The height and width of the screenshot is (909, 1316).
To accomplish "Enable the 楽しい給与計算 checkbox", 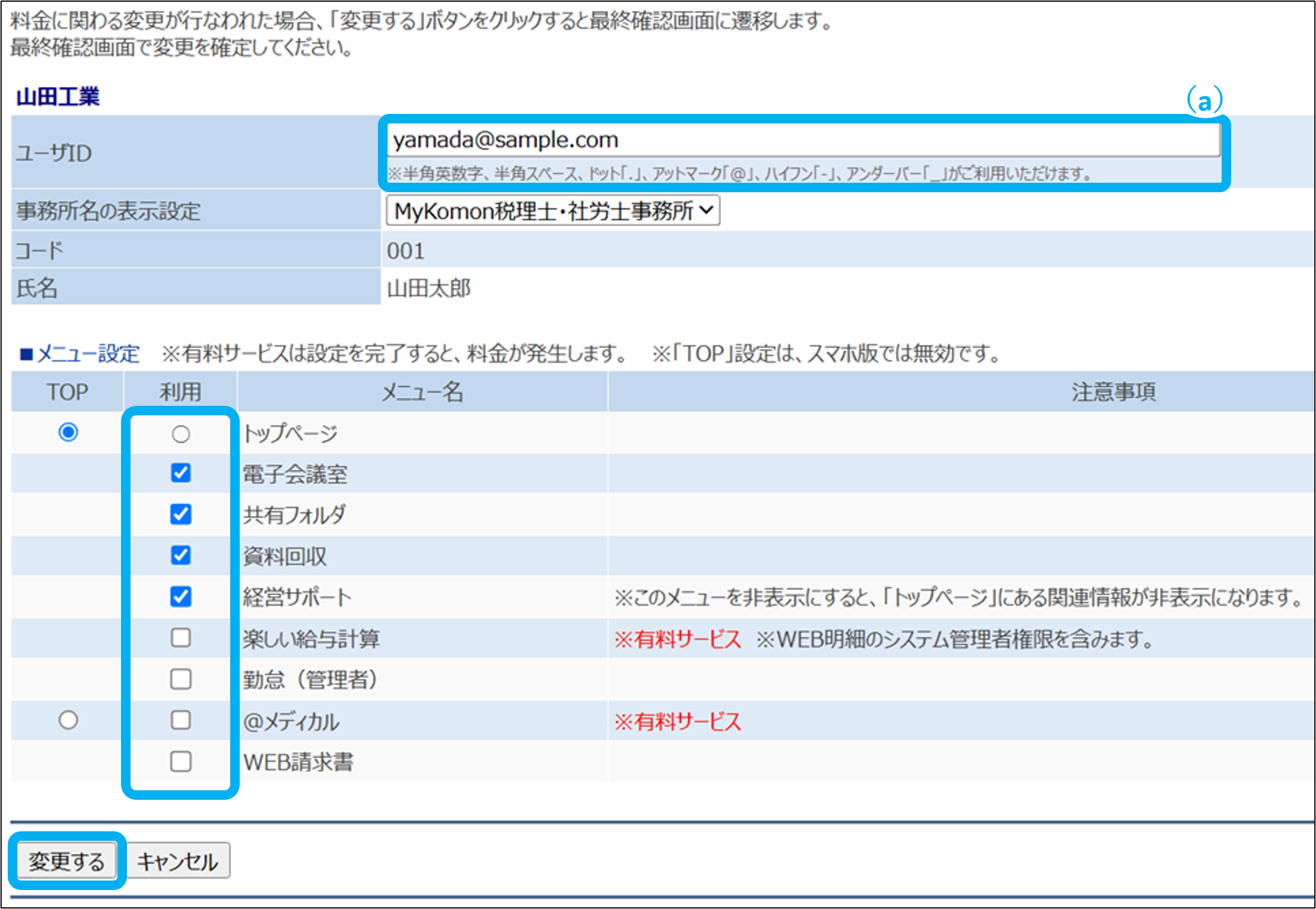I will tap(180, 638).
